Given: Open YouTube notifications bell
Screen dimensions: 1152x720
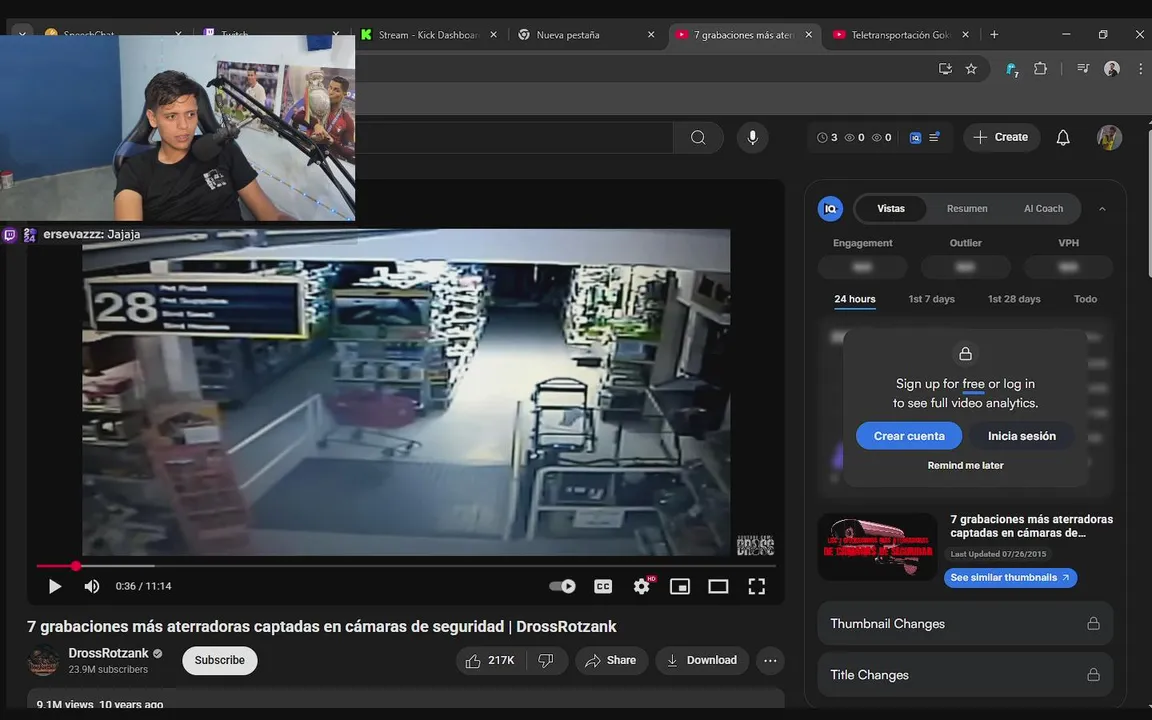Looking at the screenshot, I should [1063, 137].
